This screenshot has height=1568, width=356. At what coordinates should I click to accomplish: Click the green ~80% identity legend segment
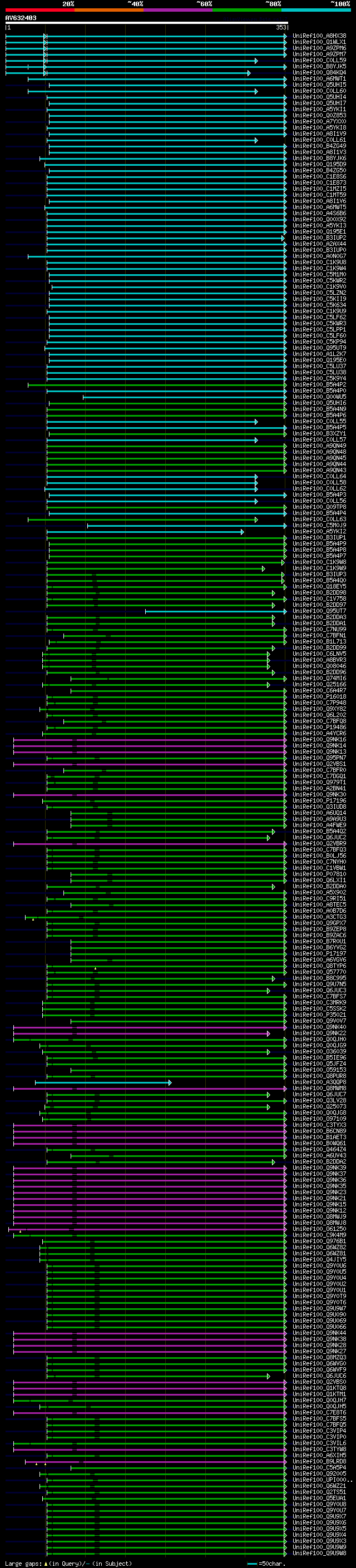click(247, 10)
